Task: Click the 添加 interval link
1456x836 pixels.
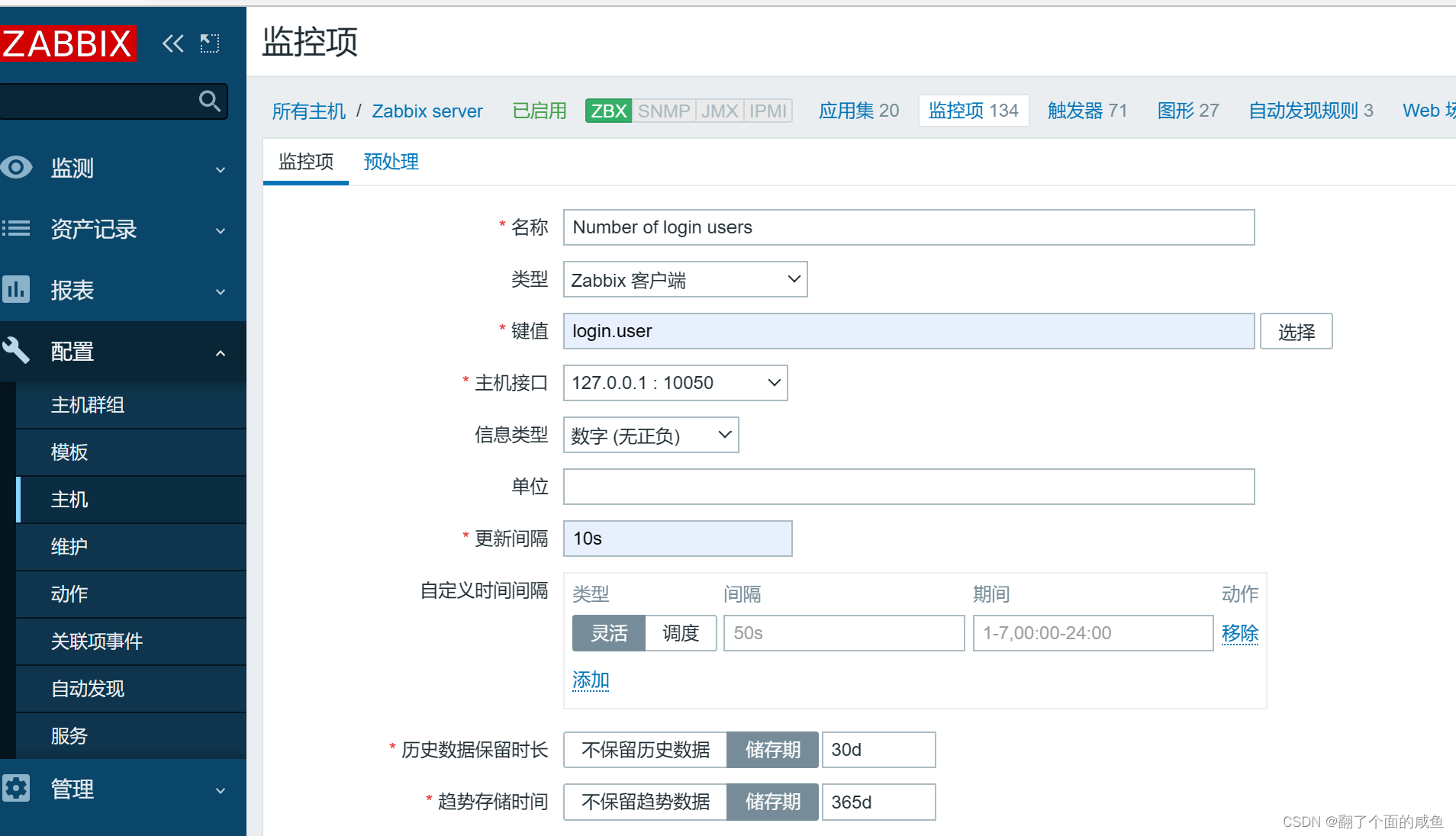Action: [x=591, y=680]
